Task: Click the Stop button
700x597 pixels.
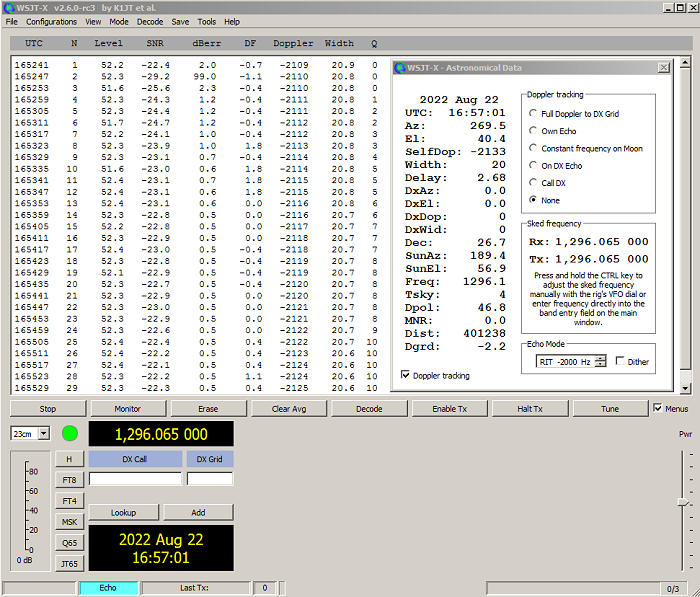Action: [48, 409]
